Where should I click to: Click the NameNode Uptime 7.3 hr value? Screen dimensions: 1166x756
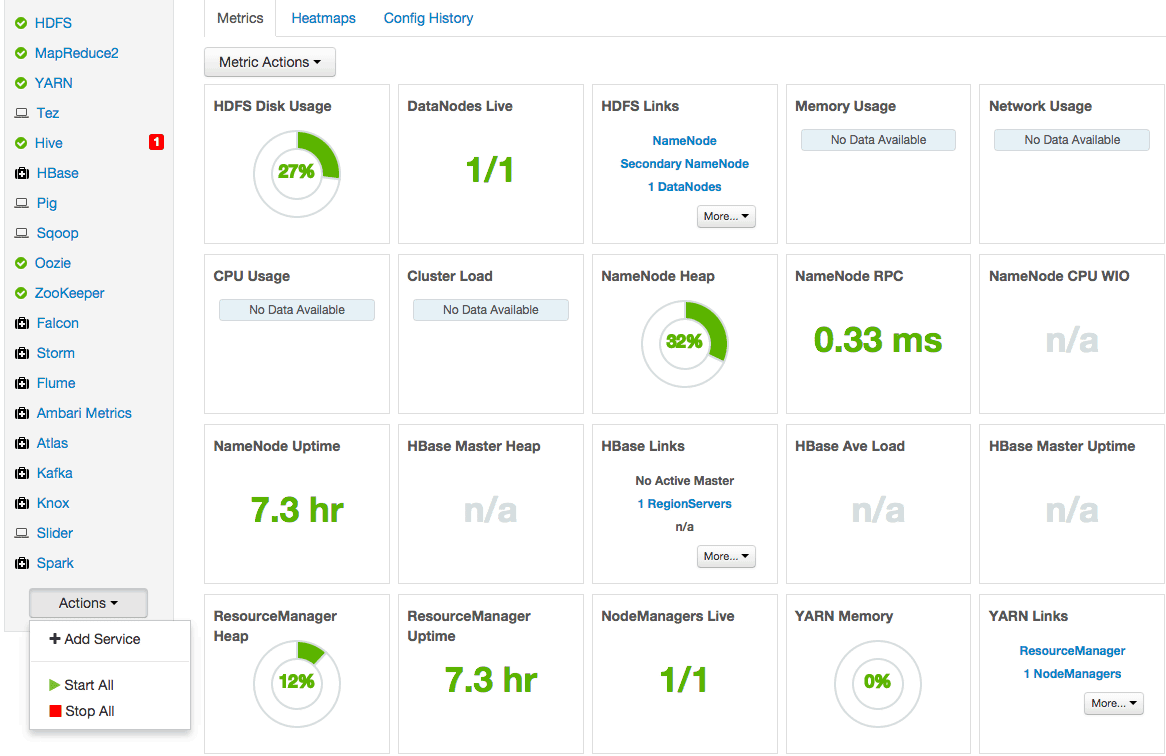click(x=297, y=511)
